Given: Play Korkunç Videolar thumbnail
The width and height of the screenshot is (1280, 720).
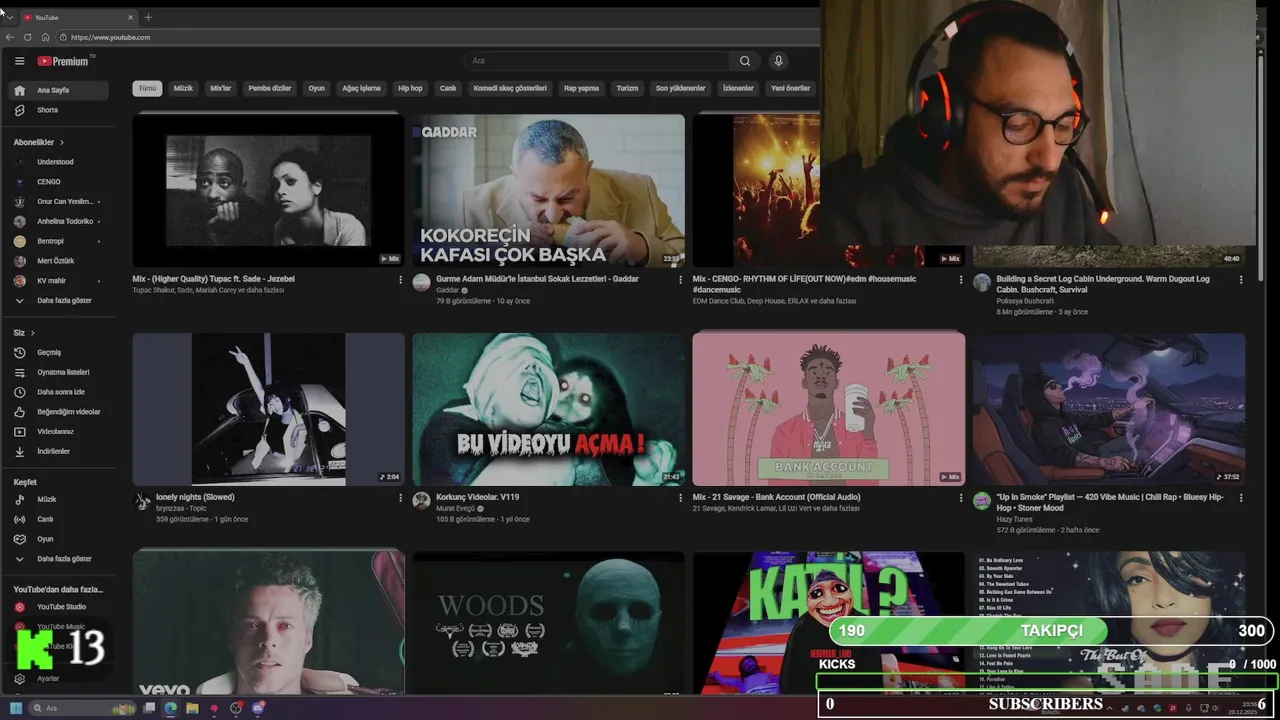Looking at the screenshot, I should [548, 409].
